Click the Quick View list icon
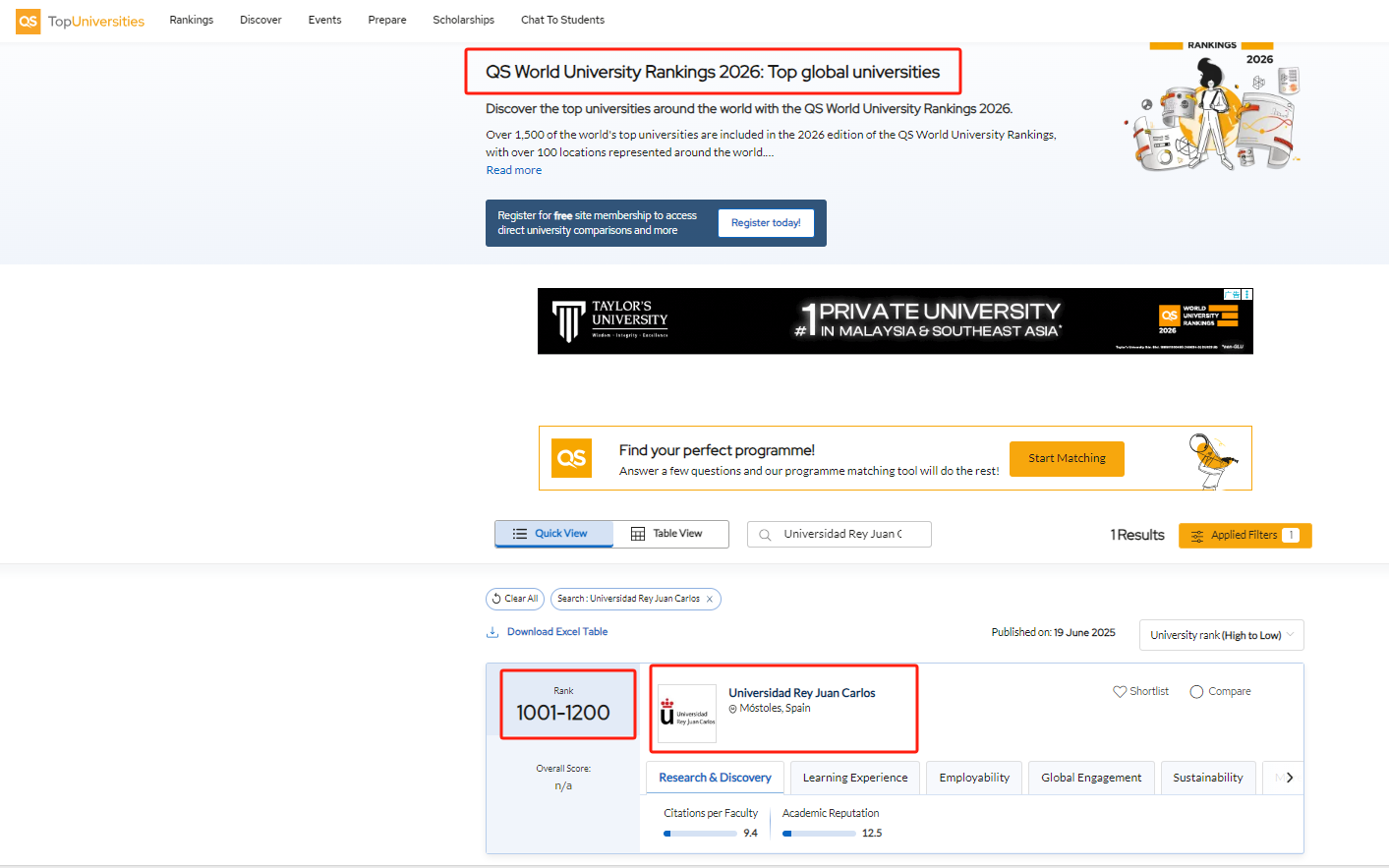 (x=520, y=534)
